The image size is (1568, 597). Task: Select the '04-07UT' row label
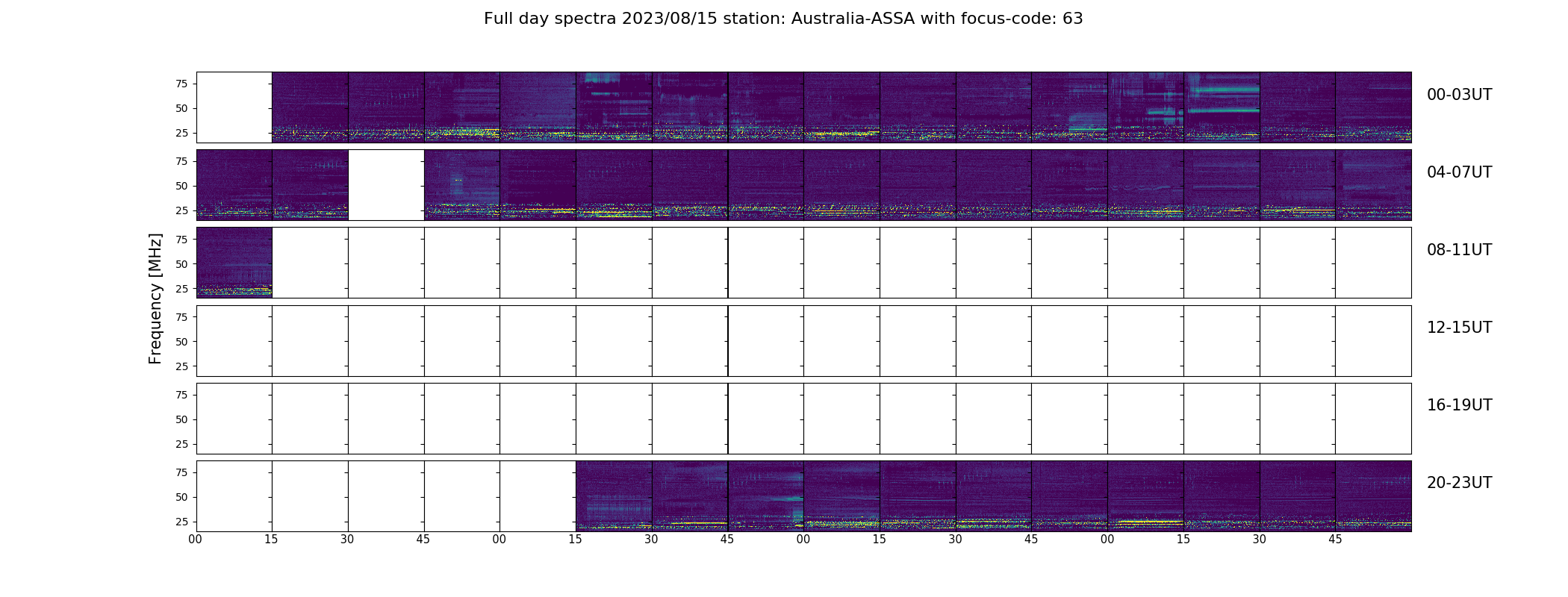[1459, 172]
